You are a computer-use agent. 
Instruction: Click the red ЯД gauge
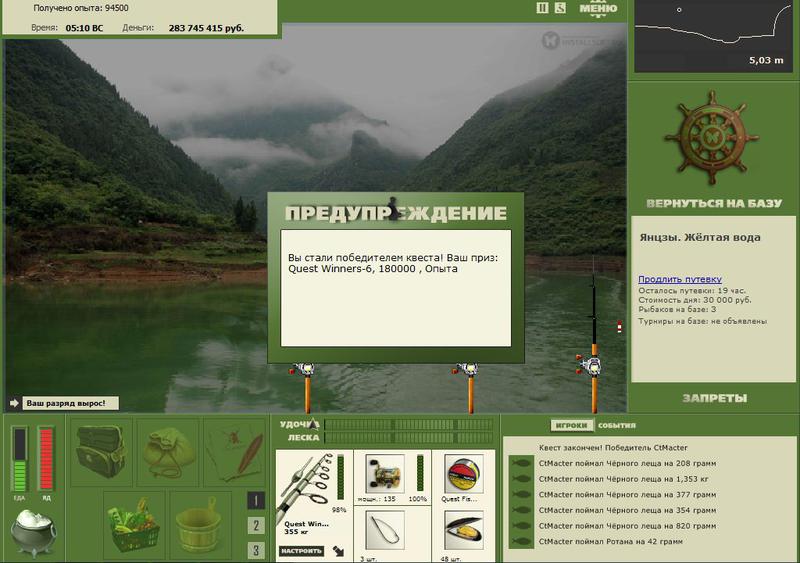pyautogui.click(x=46, y=459)
